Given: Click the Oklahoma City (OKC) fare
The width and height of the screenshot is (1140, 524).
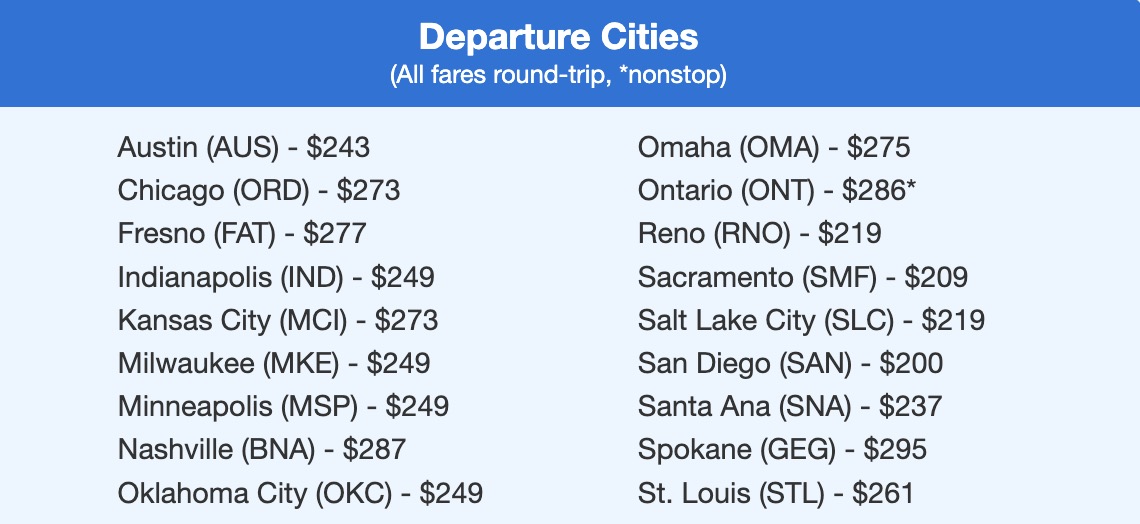Looking at the screenshot, I should (300, 493).
